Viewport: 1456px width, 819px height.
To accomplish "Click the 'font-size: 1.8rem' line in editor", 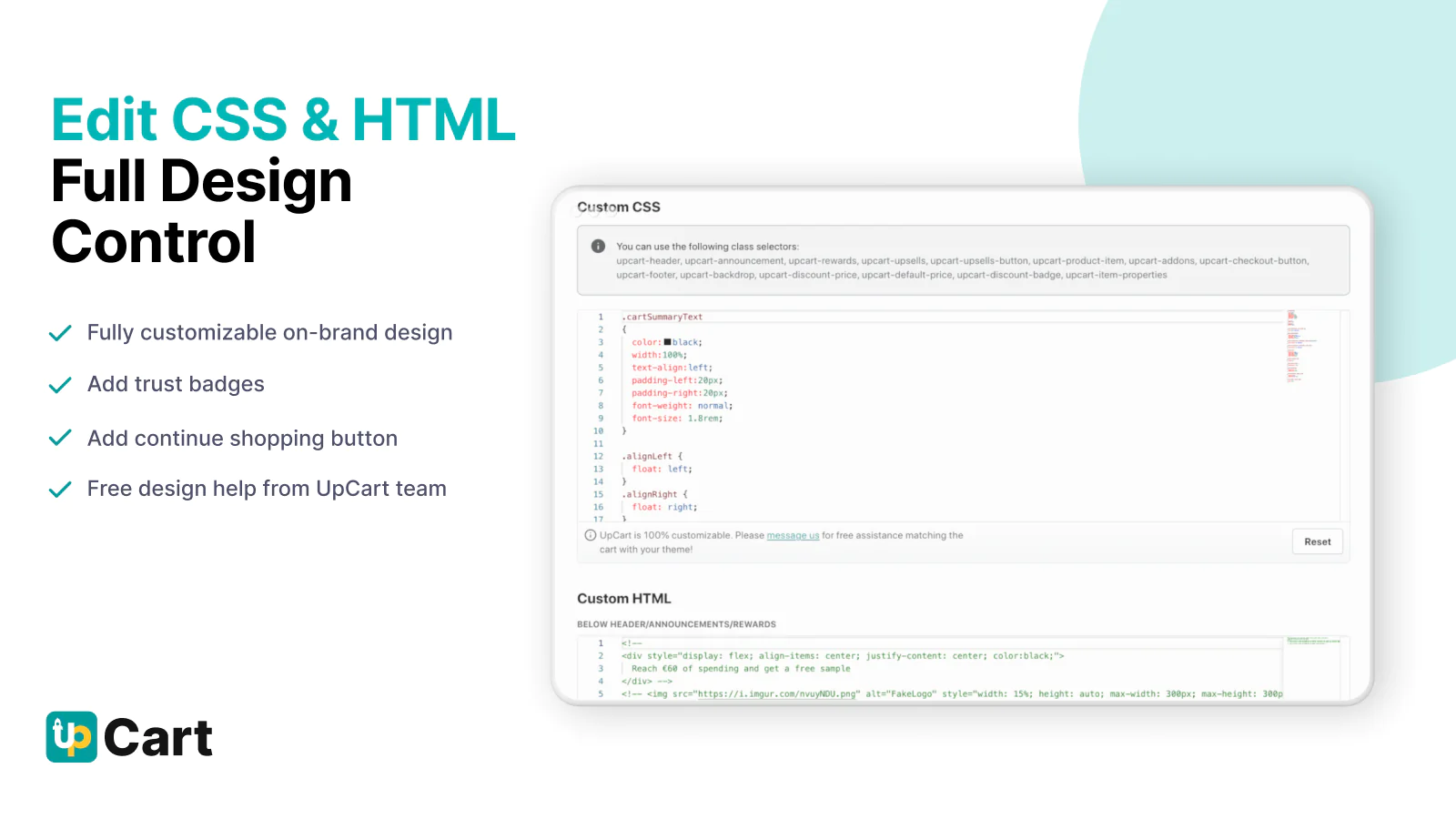I will coord(676,419).
